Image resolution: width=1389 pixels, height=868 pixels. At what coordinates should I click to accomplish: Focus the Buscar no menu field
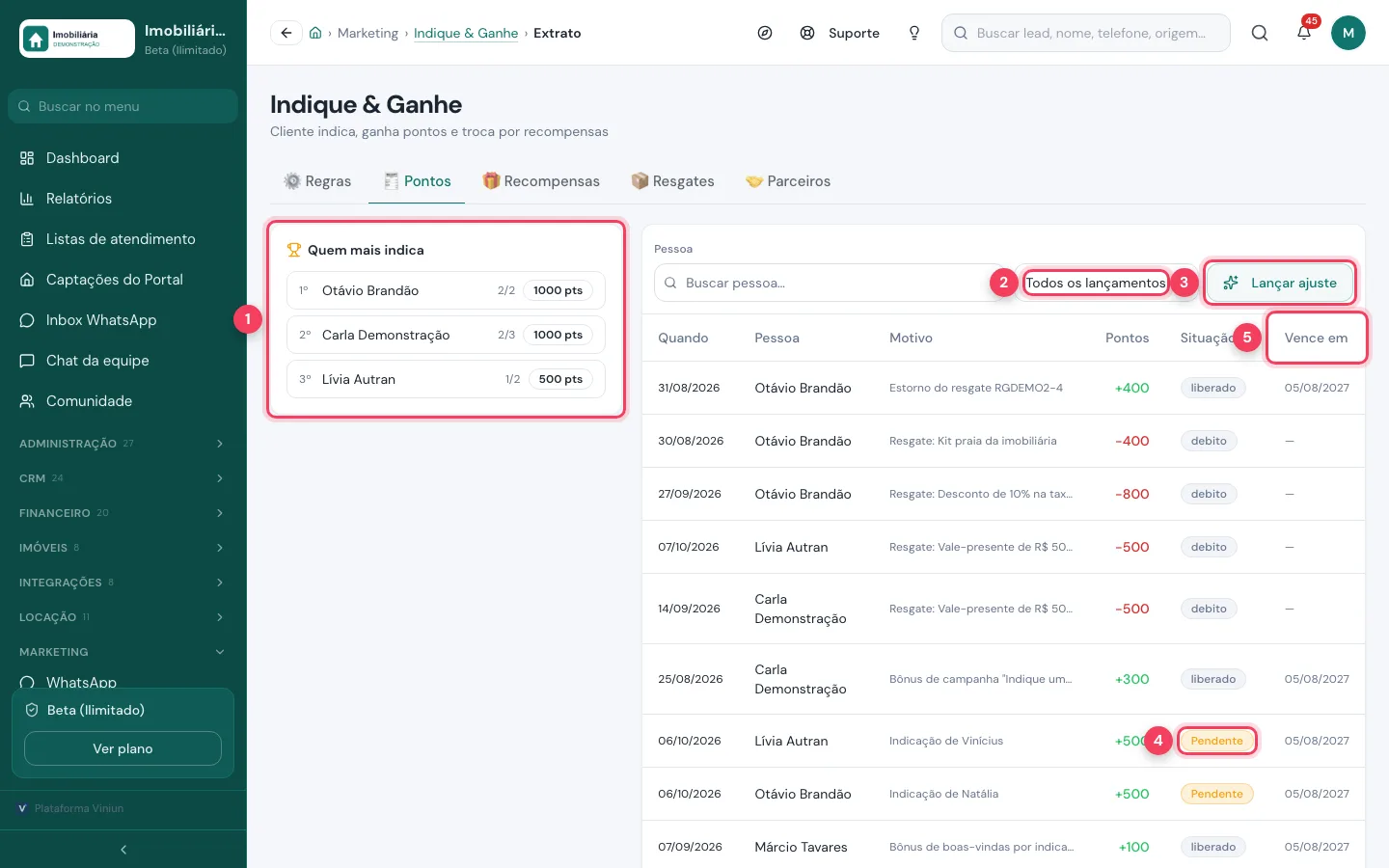point(123,106)
